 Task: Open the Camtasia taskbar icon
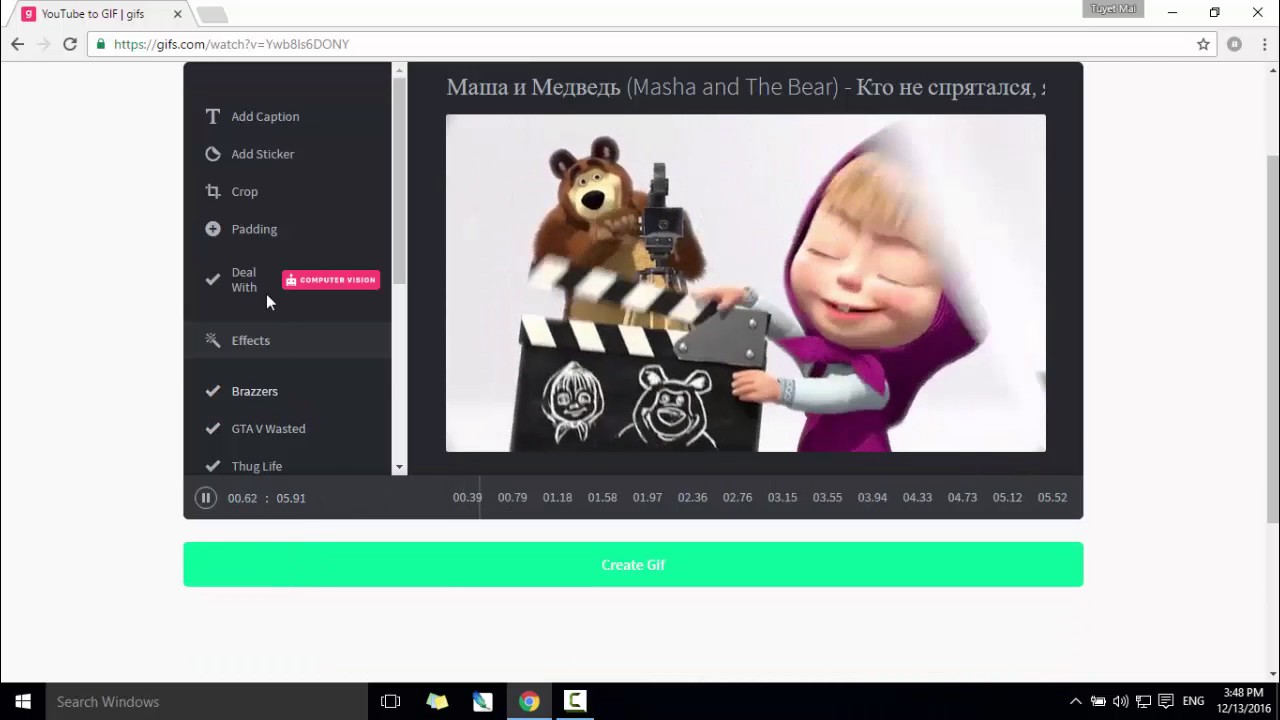[575, 701]
